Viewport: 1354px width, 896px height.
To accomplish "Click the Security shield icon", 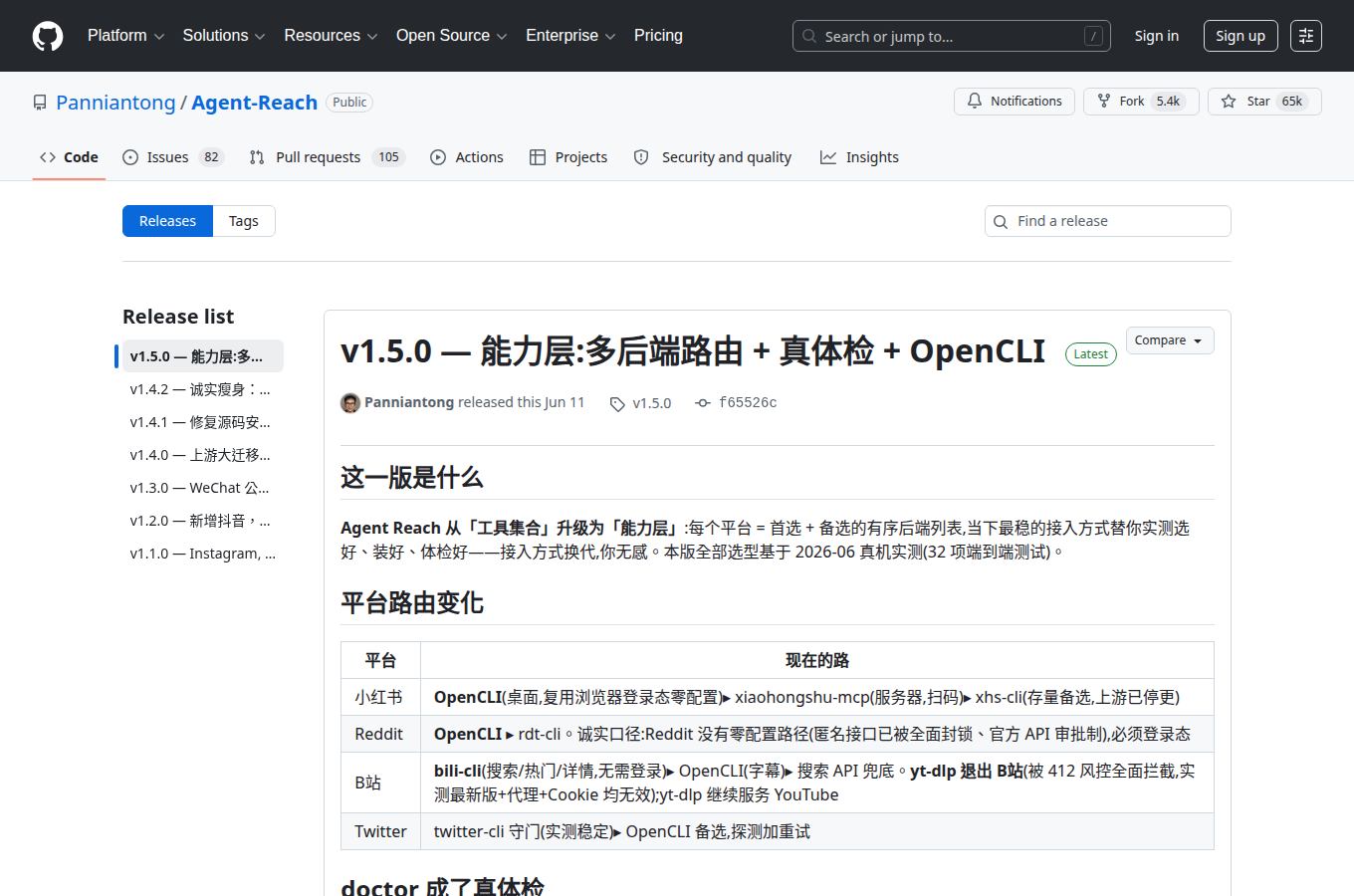I will (641, 157).
